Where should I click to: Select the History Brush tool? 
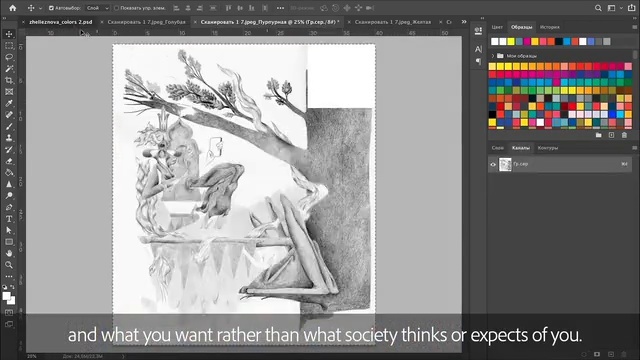coord(9,149)
